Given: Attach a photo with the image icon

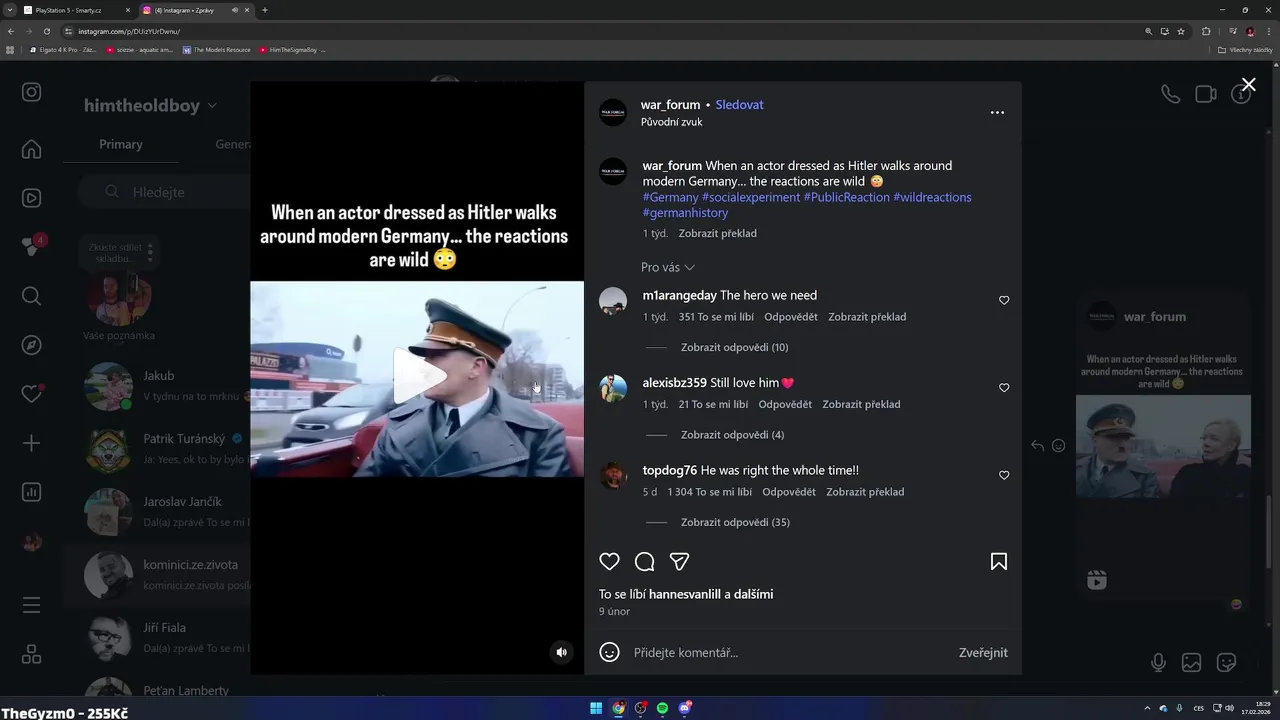Looking at the screenshot, I should (x=1192, y=662).
